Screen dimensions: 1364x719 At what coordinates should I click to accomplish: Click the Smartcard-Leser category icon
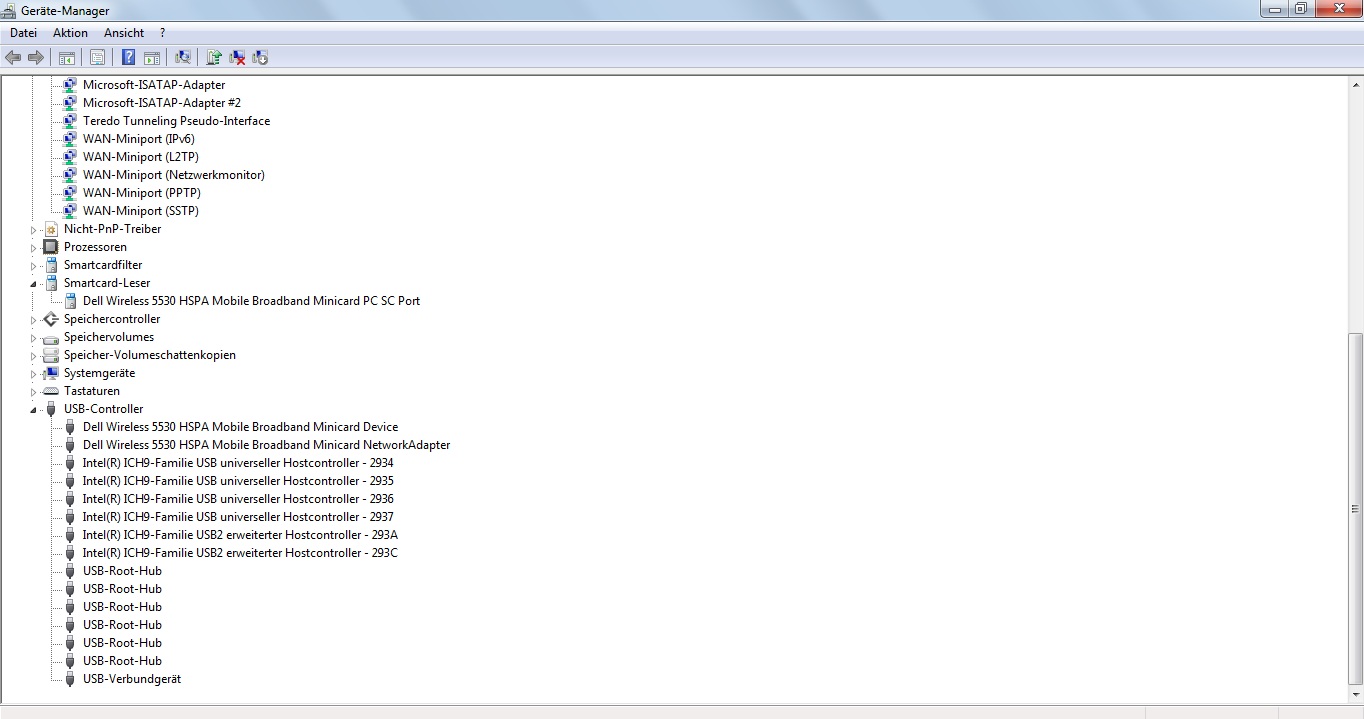pyautogui.click(x=51, y=282)
